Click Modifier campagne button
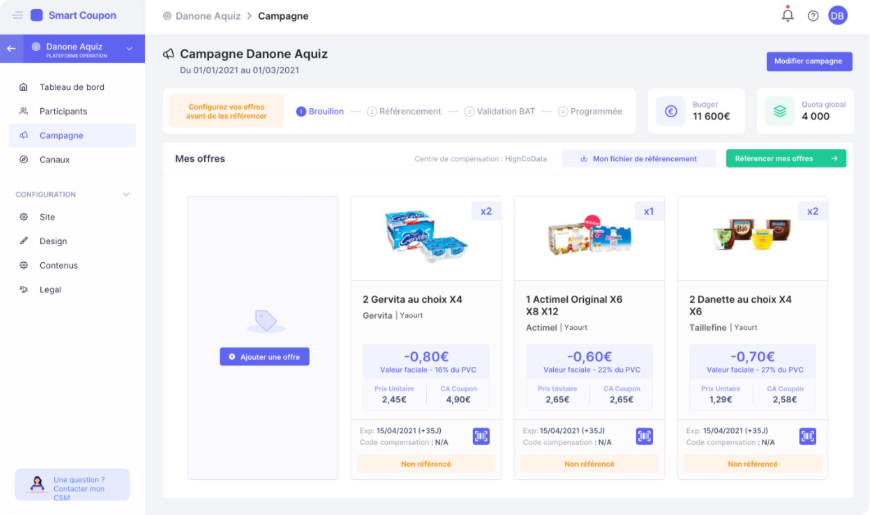This screenshot has height=515, width=870. (x=809, y=61)
